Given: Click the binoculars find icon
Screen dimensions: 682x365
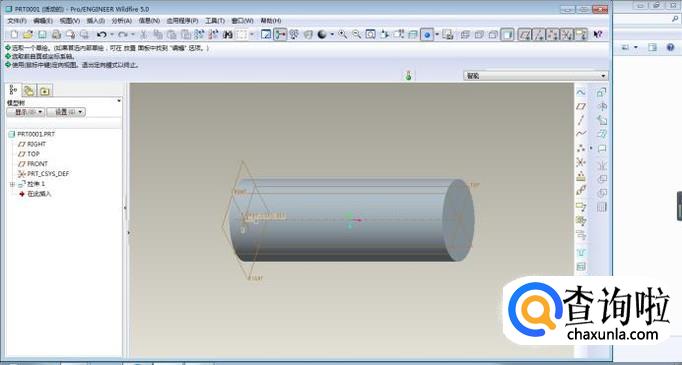Looking at the screenshot, I should 227,34.
